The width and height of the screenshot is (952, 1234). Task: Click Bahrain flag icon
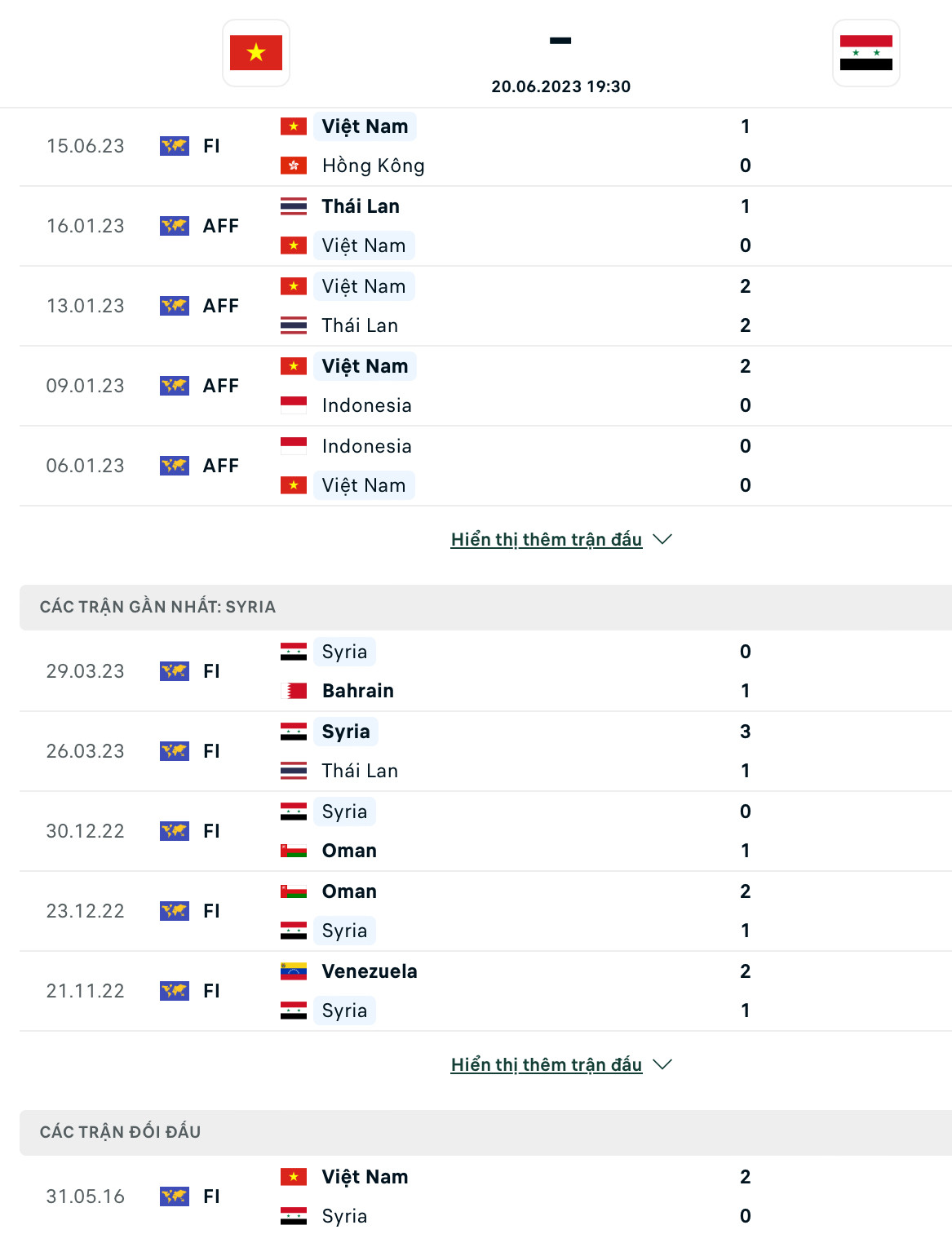[x=294, y=691]
